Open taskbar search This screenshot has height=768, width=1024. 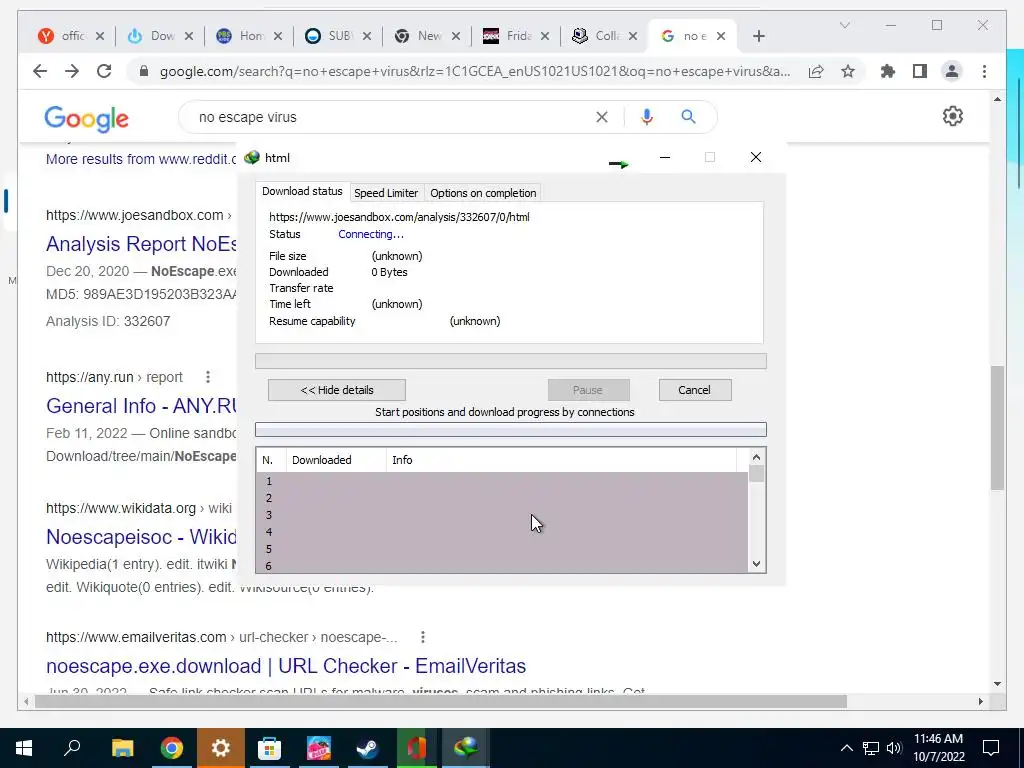[x=72, y=748]
